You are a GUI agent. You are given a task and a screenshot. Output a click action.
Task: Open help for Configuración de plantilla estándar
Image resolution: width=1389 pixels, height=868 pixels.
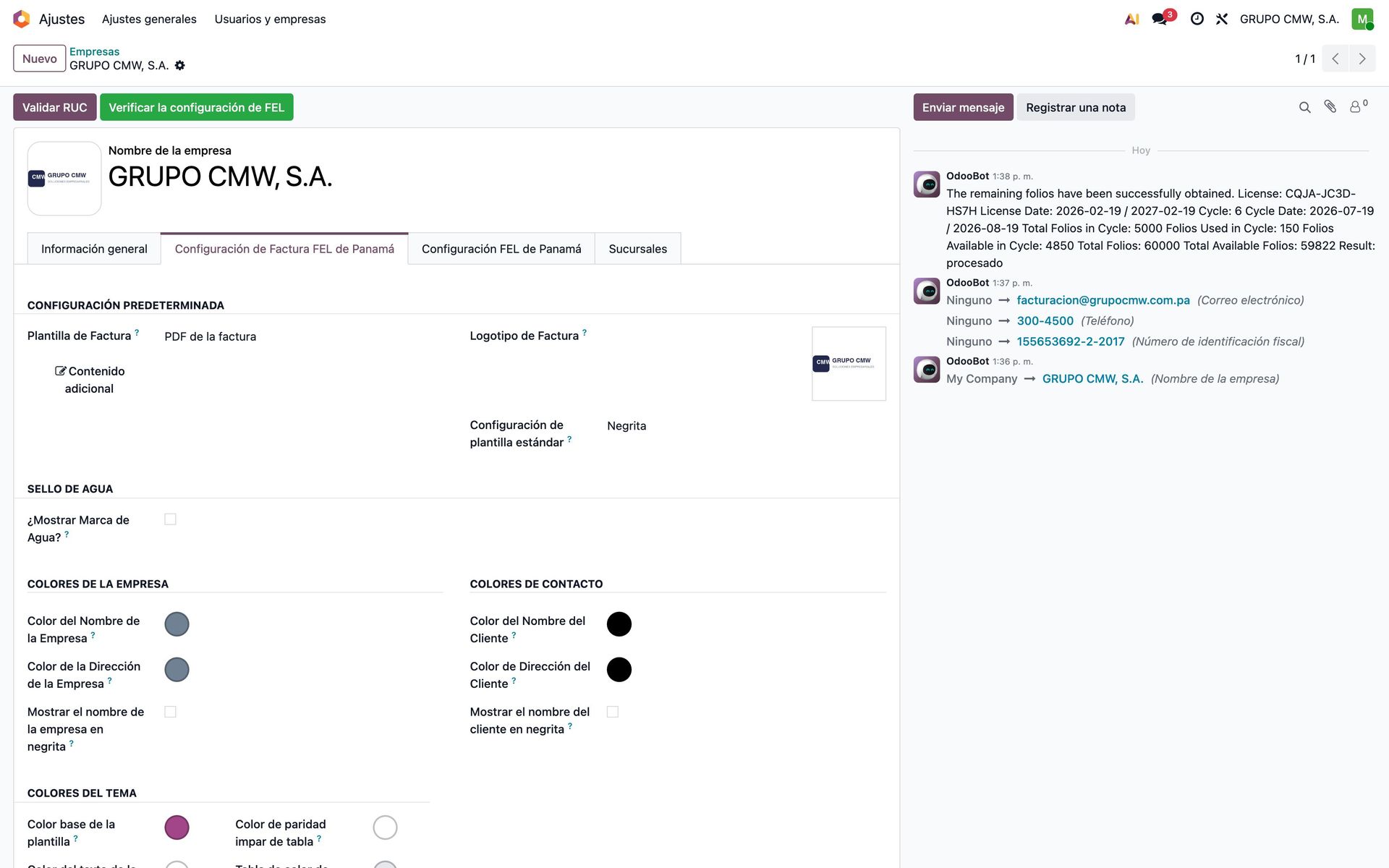pyautogui.click(x=569, y=438)
